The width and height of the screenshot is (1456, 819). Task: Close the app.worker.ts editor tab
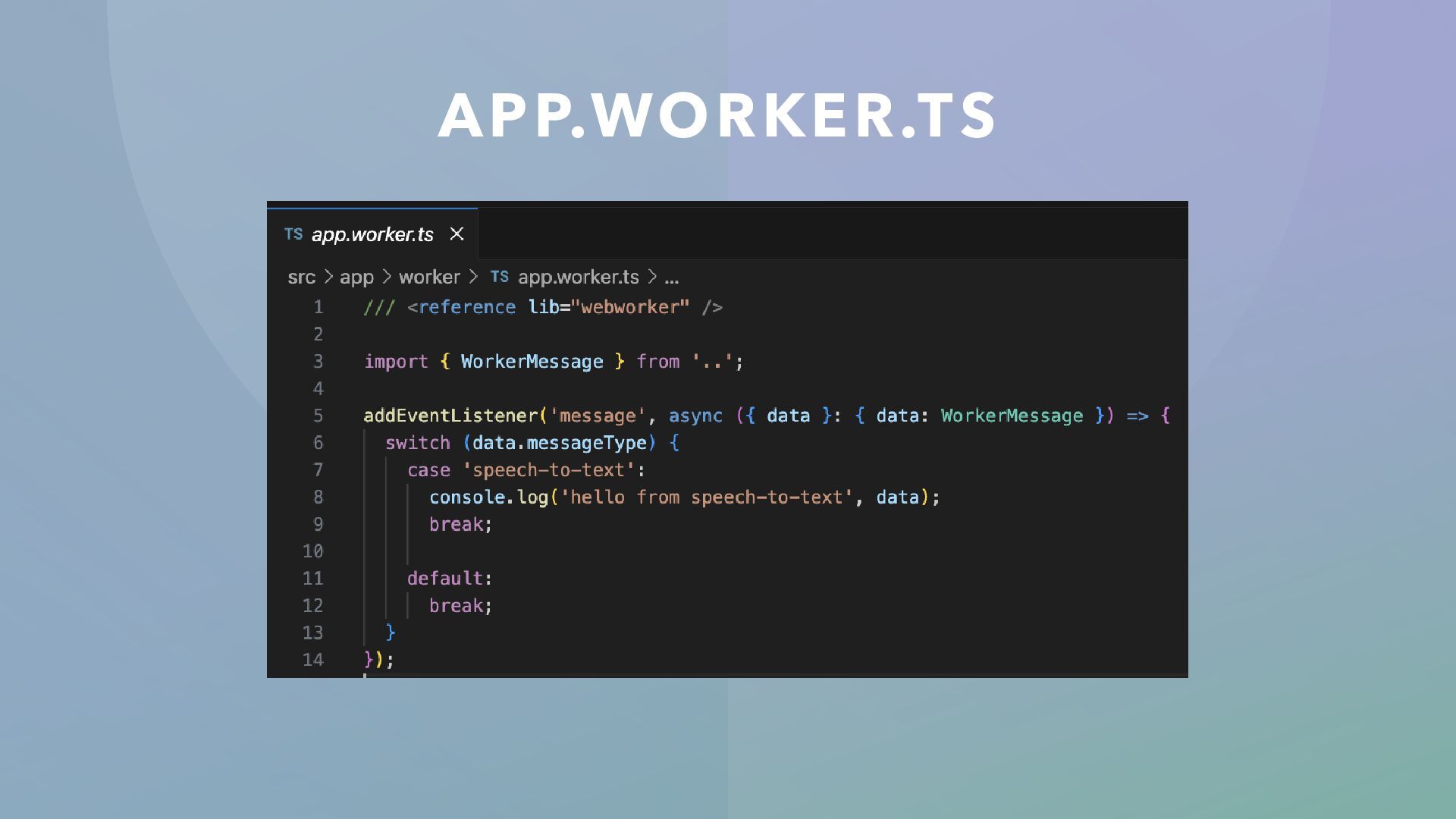(x=457, y=234)
